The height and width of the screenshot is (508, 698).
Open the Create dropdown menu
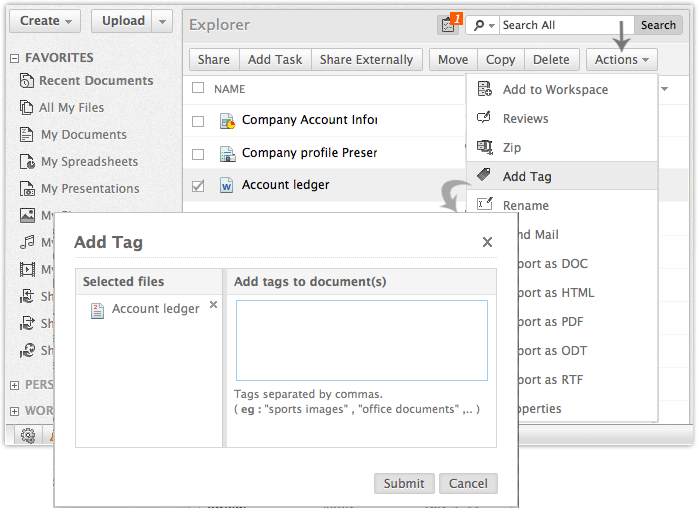(x=47, y=20)
